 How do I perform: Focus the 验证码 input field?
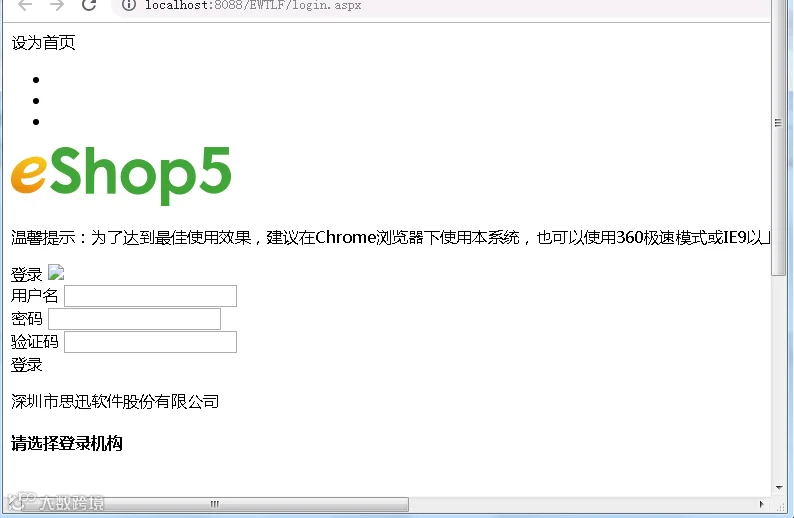(x=150, y=342)
